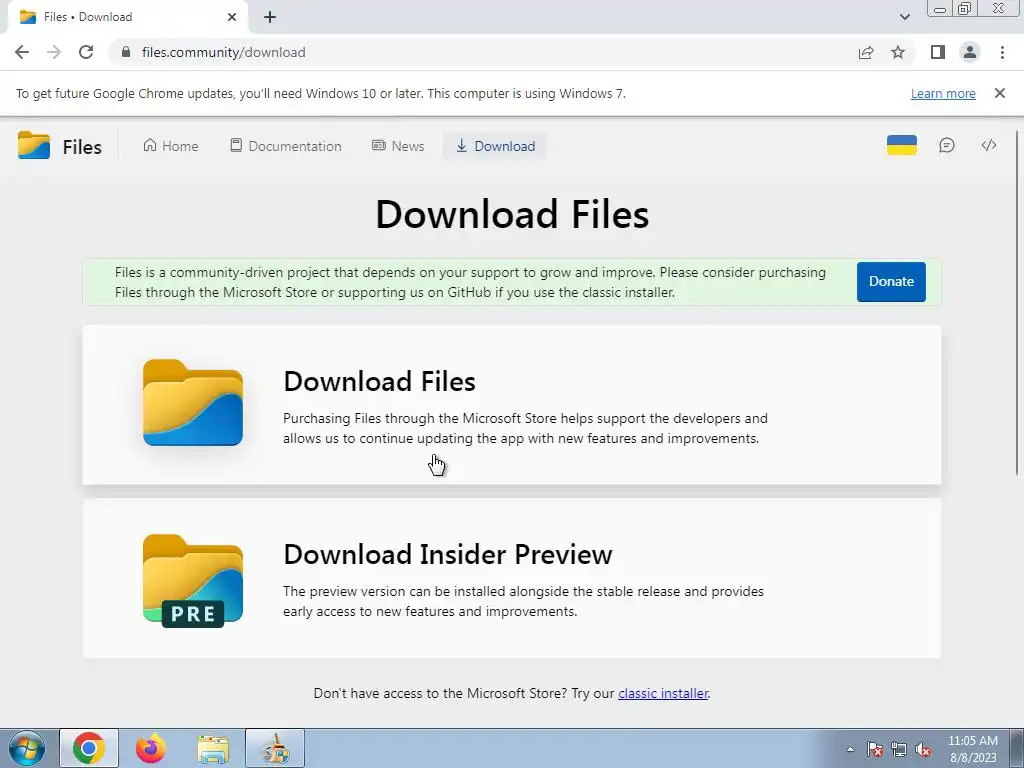Click the muted volume tray icon

point(923,749)
